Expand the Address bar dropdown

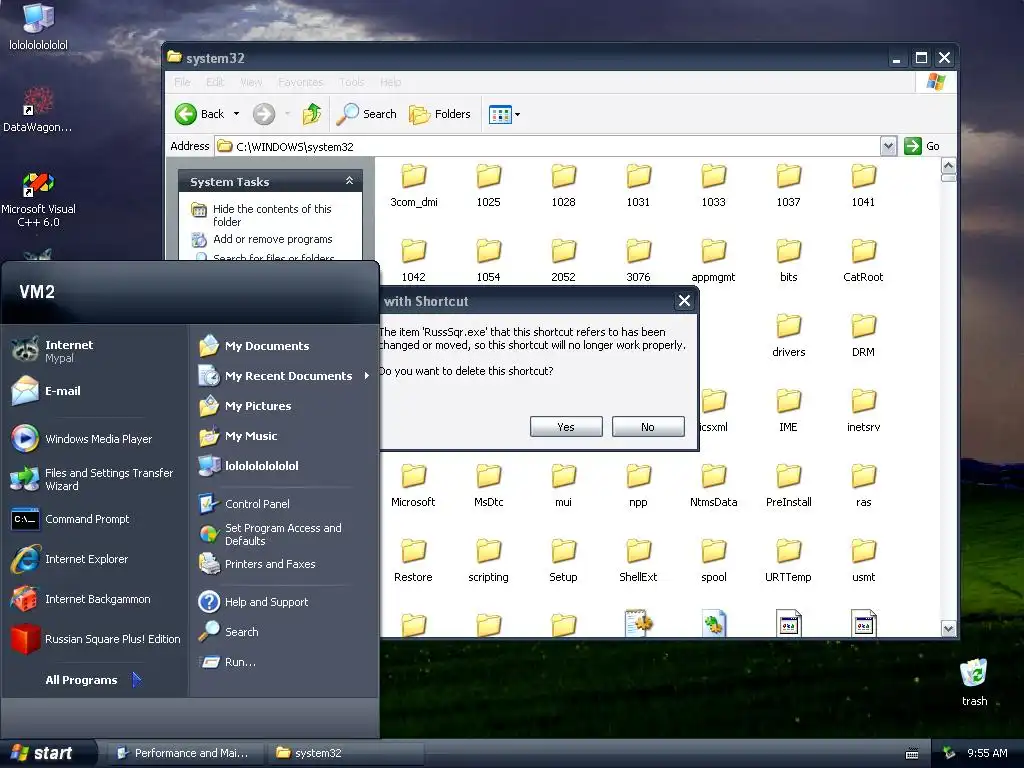[x=888, y=146]
